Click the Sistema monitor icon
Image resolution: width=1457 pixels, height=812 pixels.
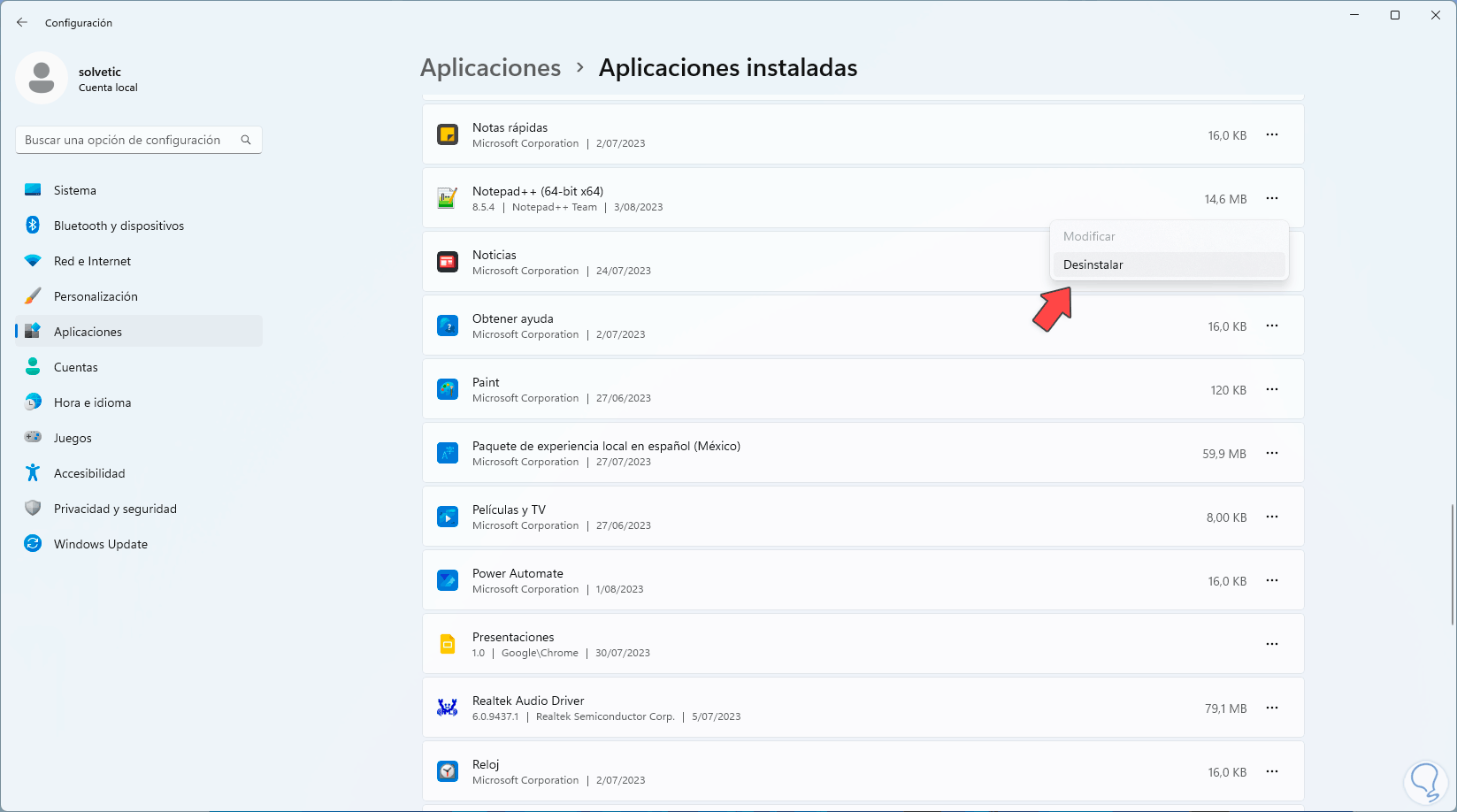pos(33,190)
